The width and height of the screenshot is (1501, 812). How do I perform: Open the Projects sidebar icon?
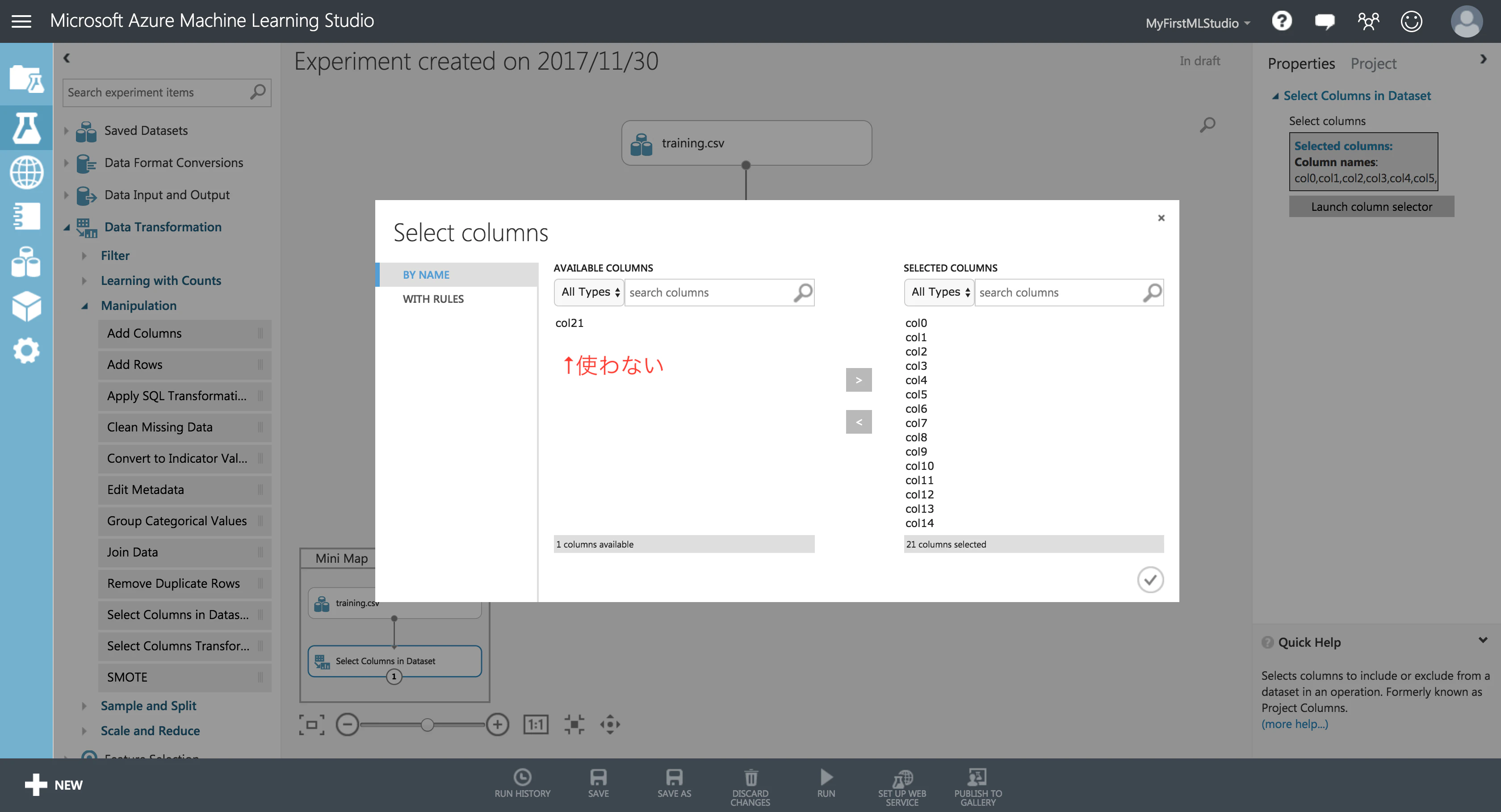pos(26,79)
